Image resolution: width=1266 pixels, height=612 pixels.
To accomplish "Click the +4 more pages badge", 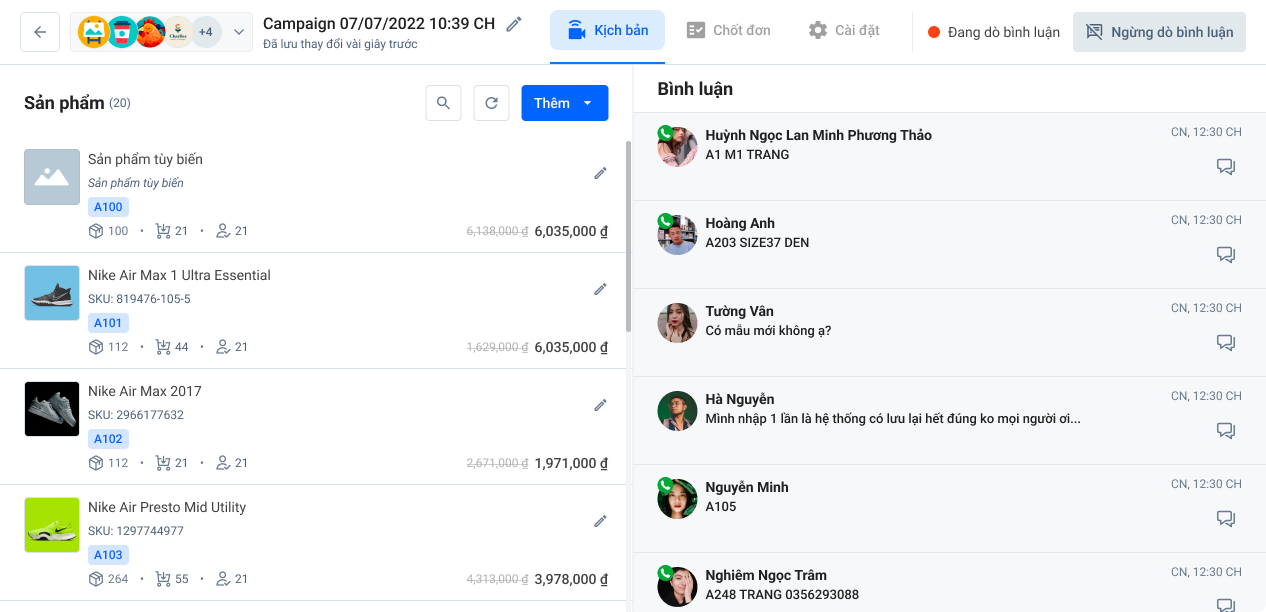I will click(205, 32).
